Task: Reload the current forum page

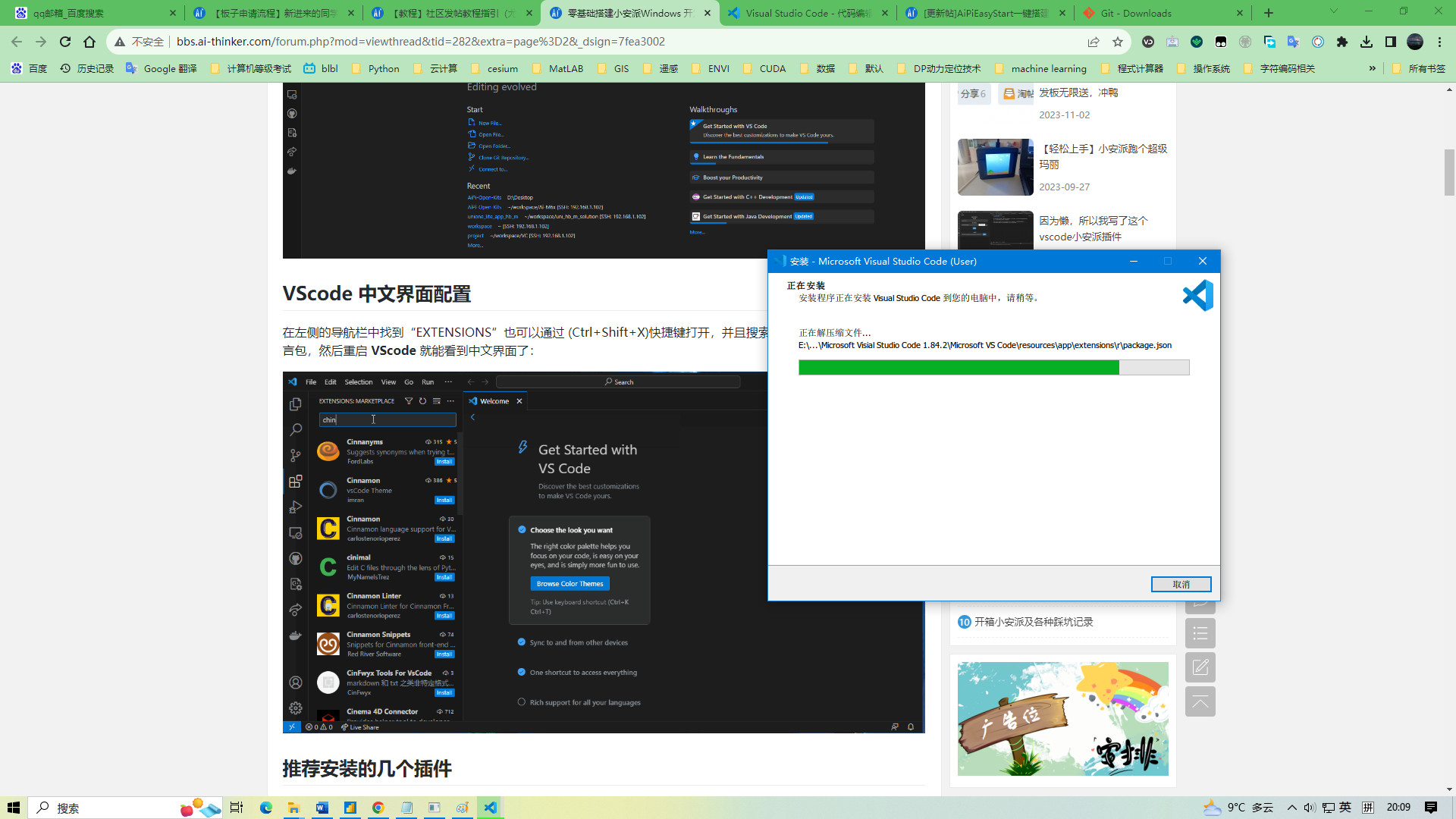Action: [65, 42]
